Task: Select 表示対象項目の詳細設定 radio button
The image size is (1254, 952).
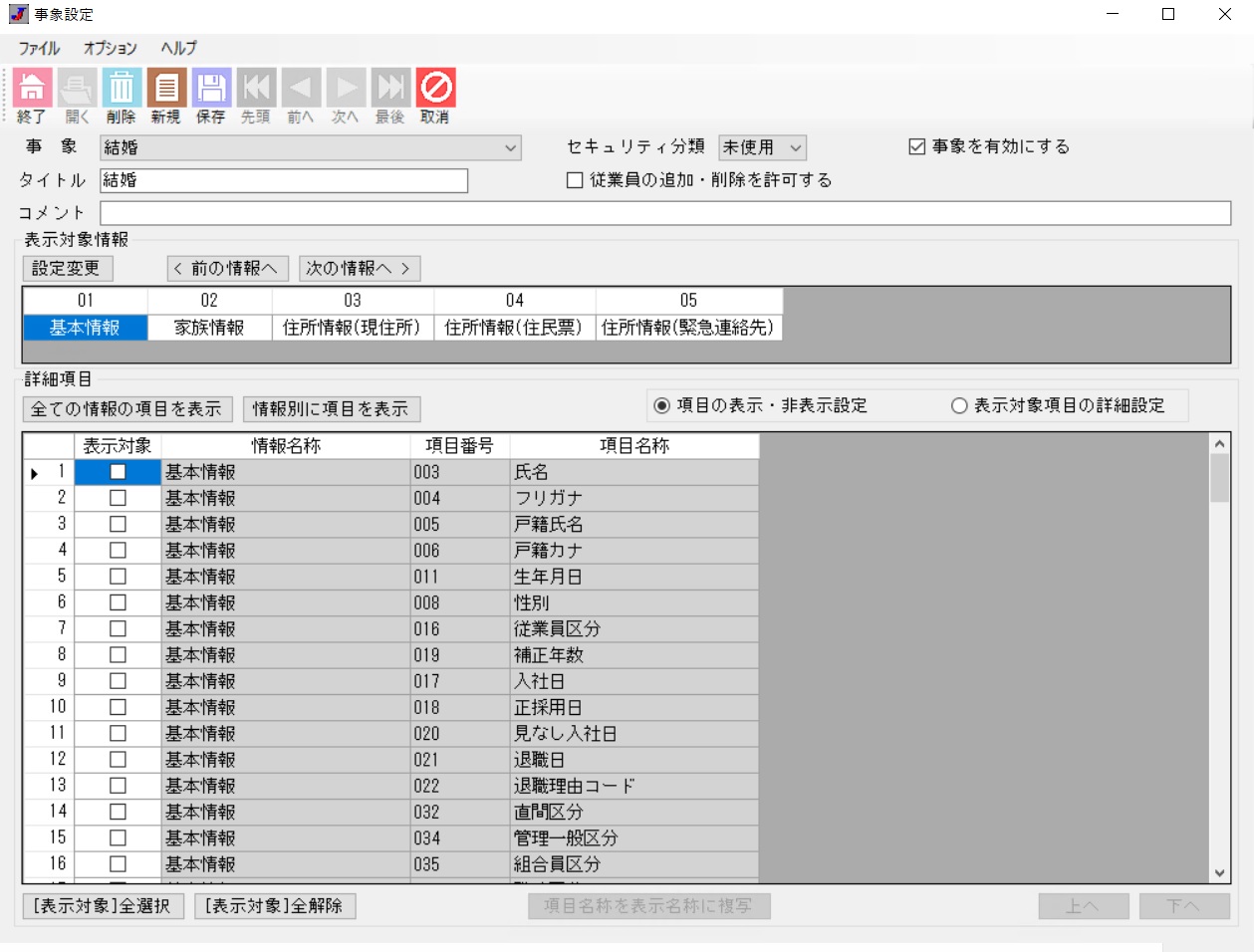Action: pos(959,406)
